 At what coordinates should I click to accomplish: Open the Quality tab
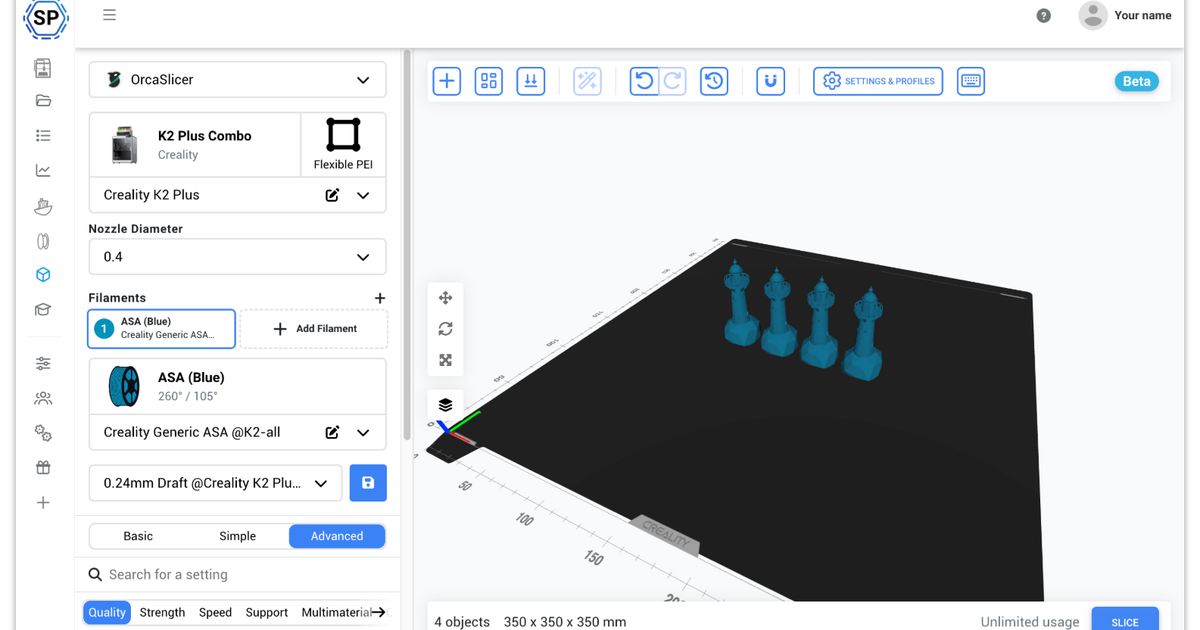[x=107, y=612]
